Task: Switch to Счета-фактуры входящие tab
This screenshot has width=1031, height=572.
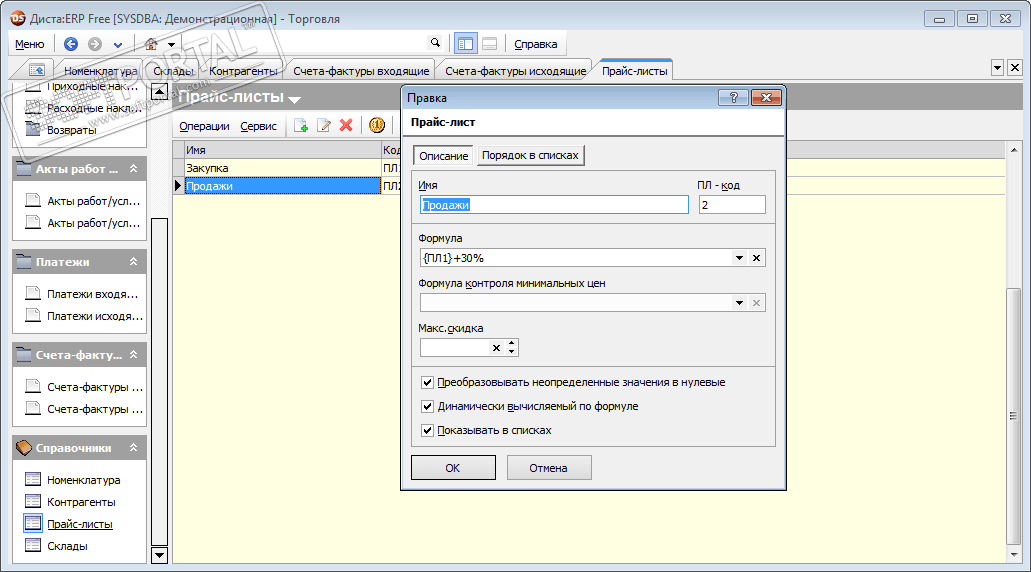Action: tap(361, 71)
